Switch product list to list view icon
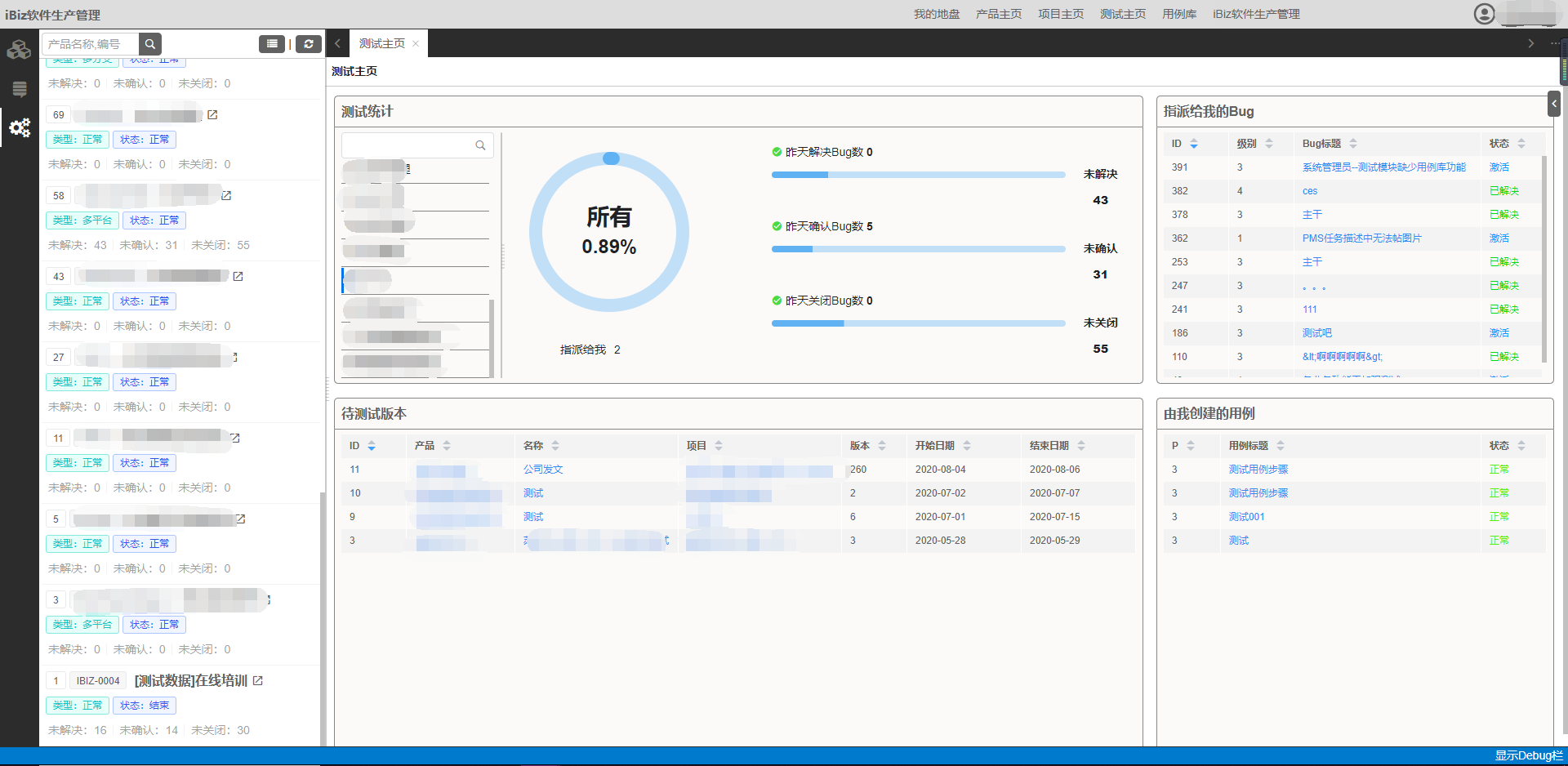 pos(272,44)
